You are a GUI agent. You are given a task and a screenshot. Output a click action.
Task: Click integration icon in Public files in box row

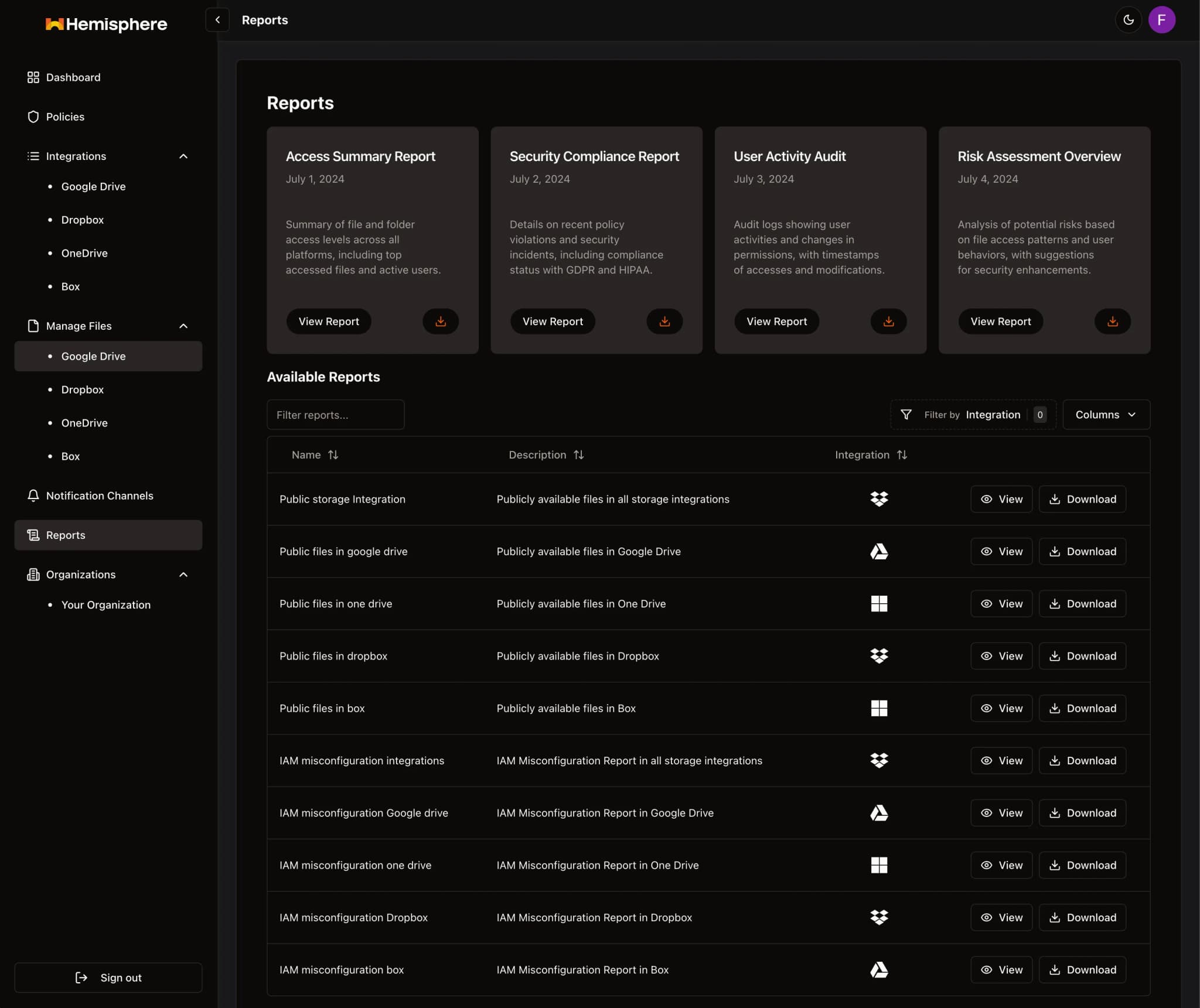[x=879, y=708]
